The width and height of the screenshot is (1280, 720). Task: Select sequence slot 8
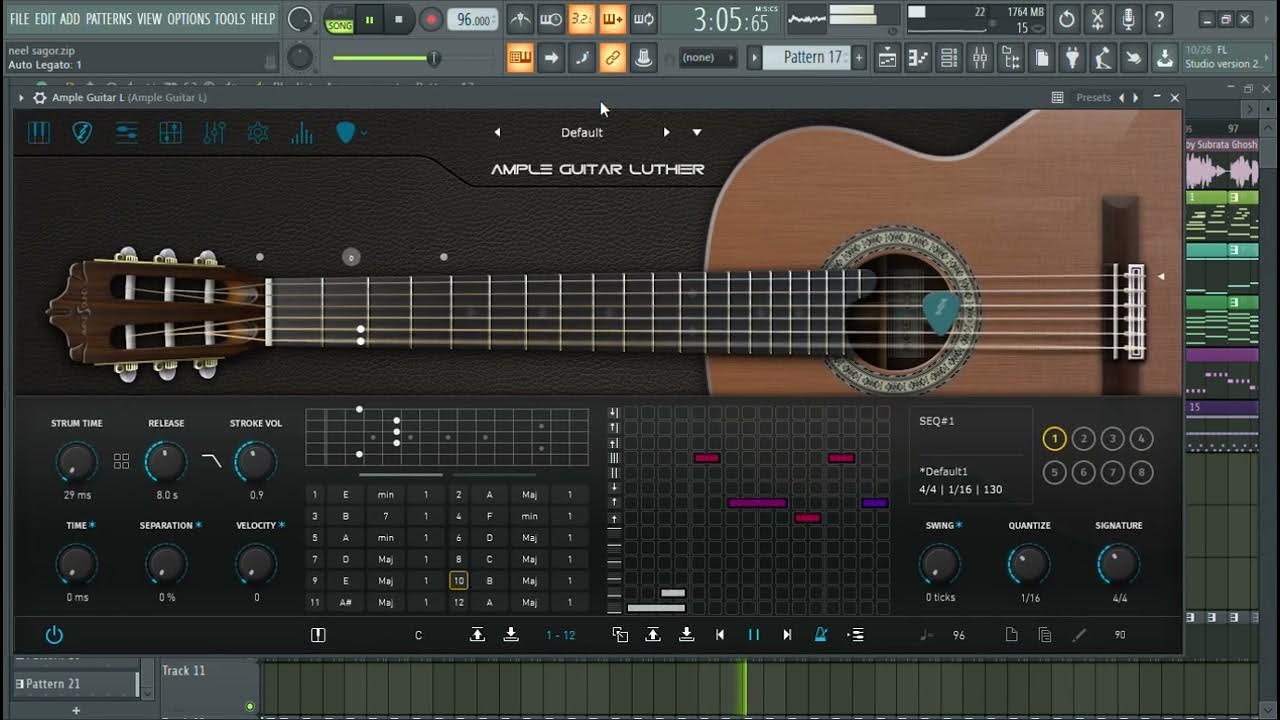tap(1141, 472)
